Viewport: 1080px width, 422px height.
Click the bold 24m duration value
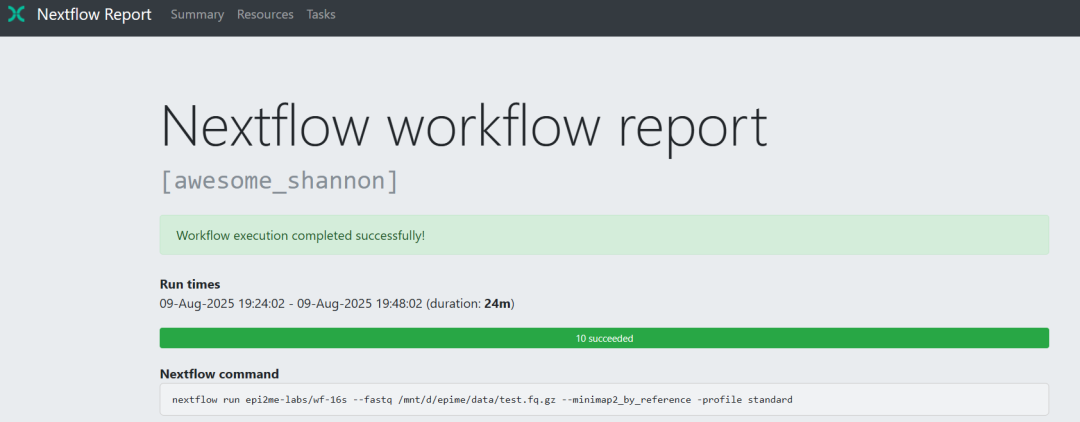click(x=498, y=303)
